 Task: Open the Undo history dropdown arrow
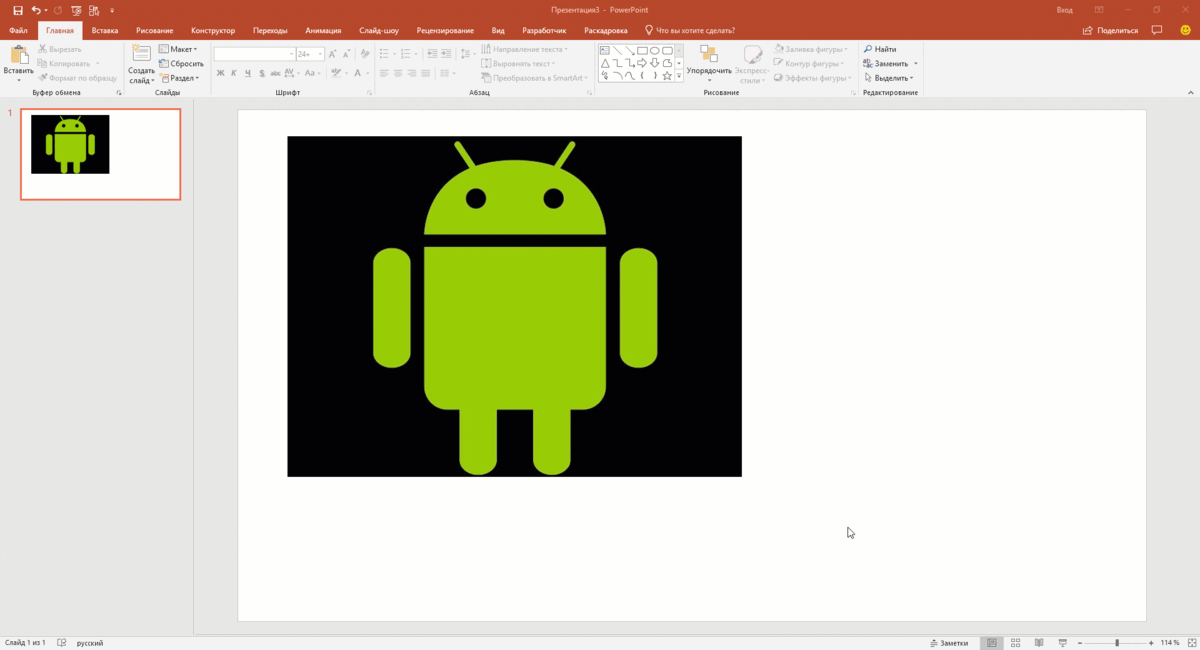46,10
